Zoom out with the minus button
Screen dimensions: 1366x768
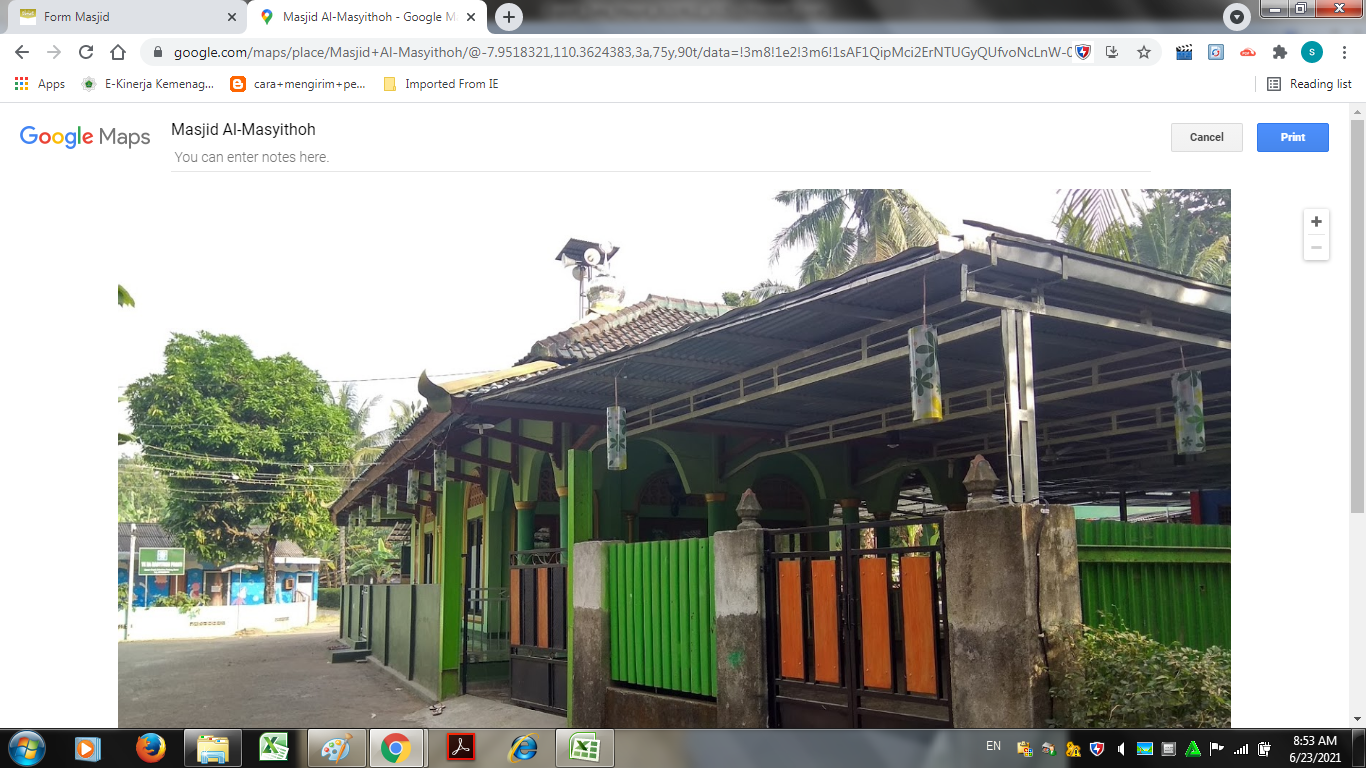point(1316,247)
